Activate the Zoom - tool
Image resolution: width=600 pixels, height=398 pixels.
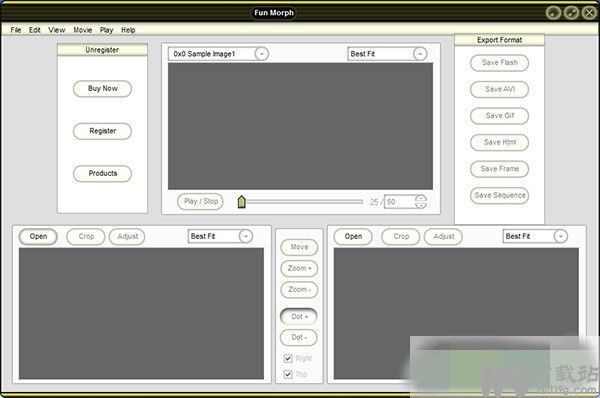pyautogui.click(x=299, y=290)
